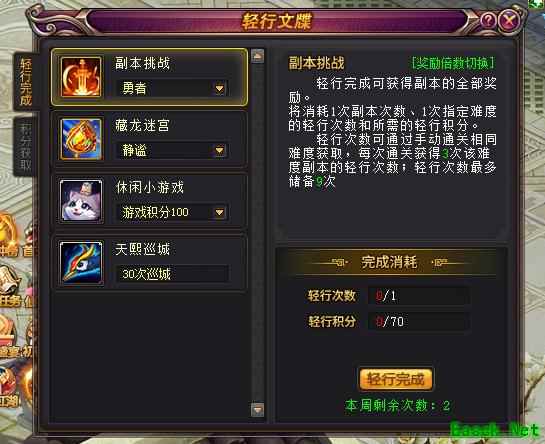545x444 pixels.
Task: Click the scrollbar track in the activity list
Action: coord(258,233)
